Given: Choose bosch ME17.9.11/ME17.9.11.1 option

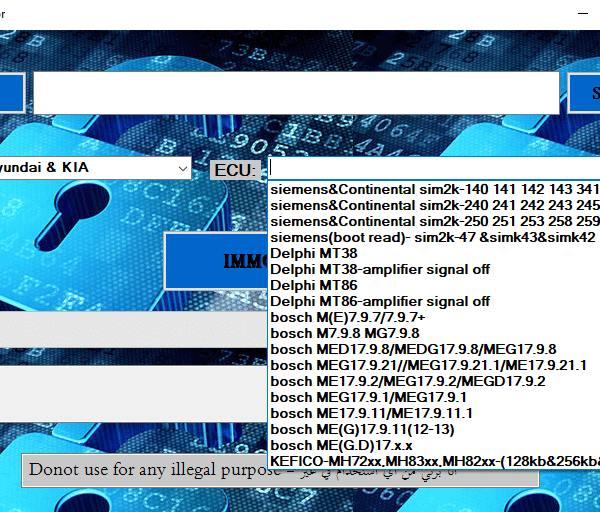Looking at the screenshot, I should tap(371, 413).
